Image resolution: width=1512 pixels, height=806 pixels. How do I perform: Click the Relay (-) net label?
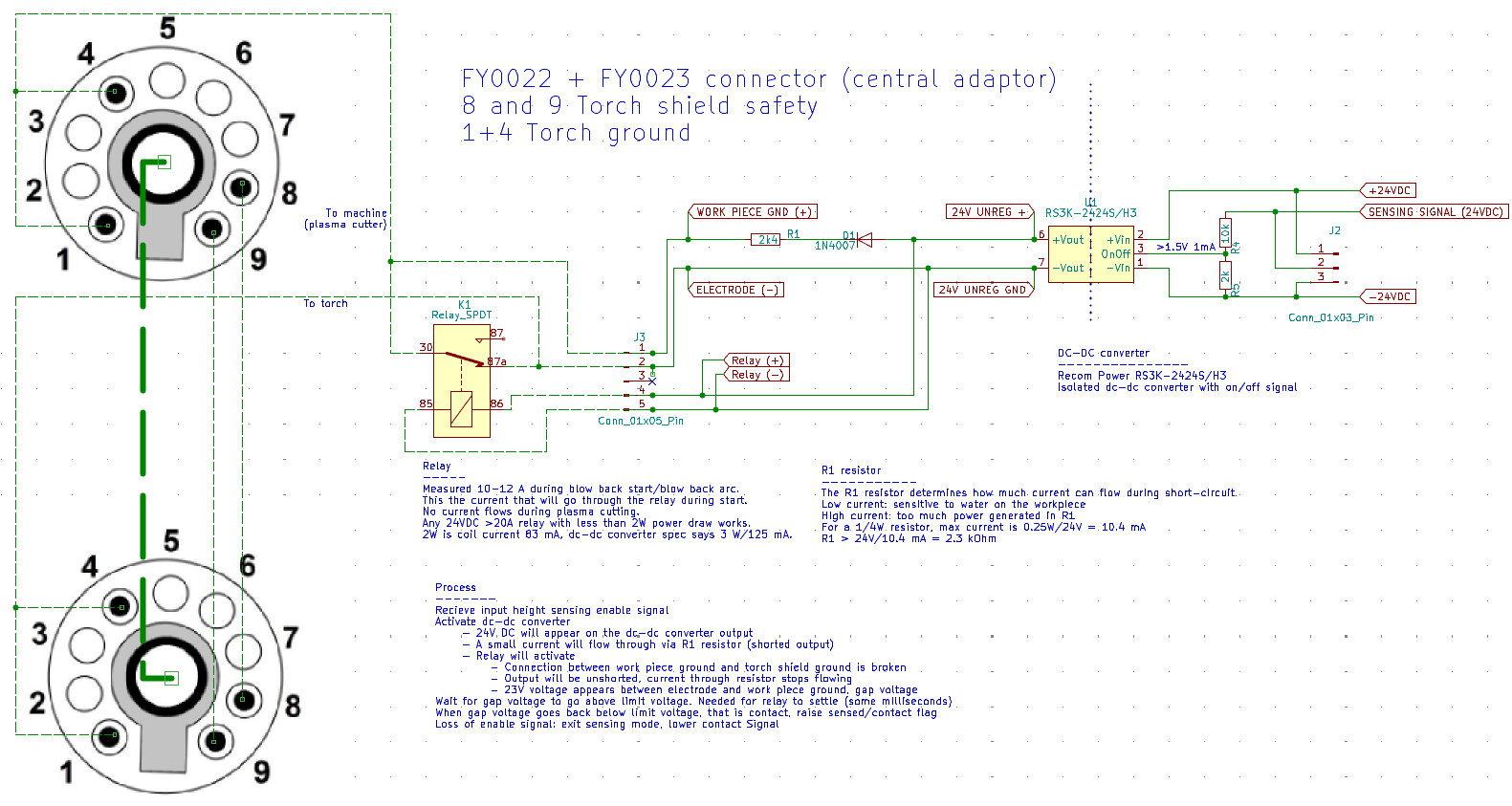756,375
